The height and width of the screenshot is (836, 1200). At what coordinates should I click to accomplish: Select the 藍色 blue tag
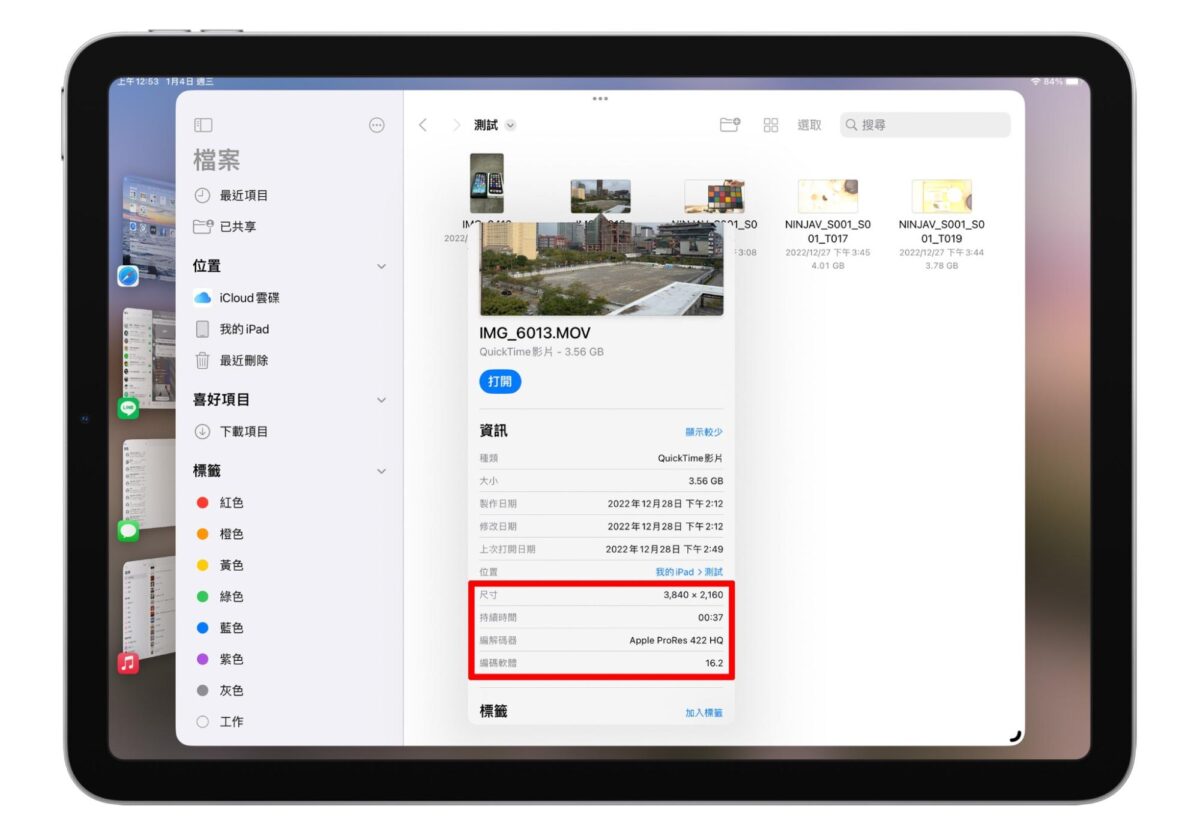pos(221,628)
